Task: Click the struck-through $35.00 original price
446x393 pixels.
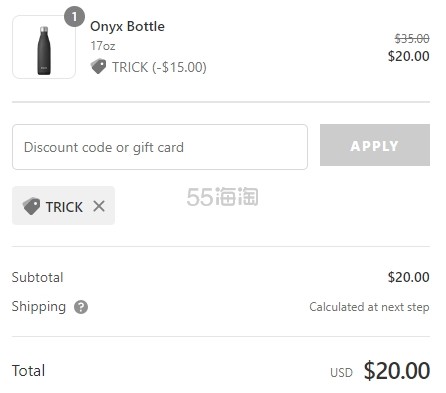Action: (412, 39)
